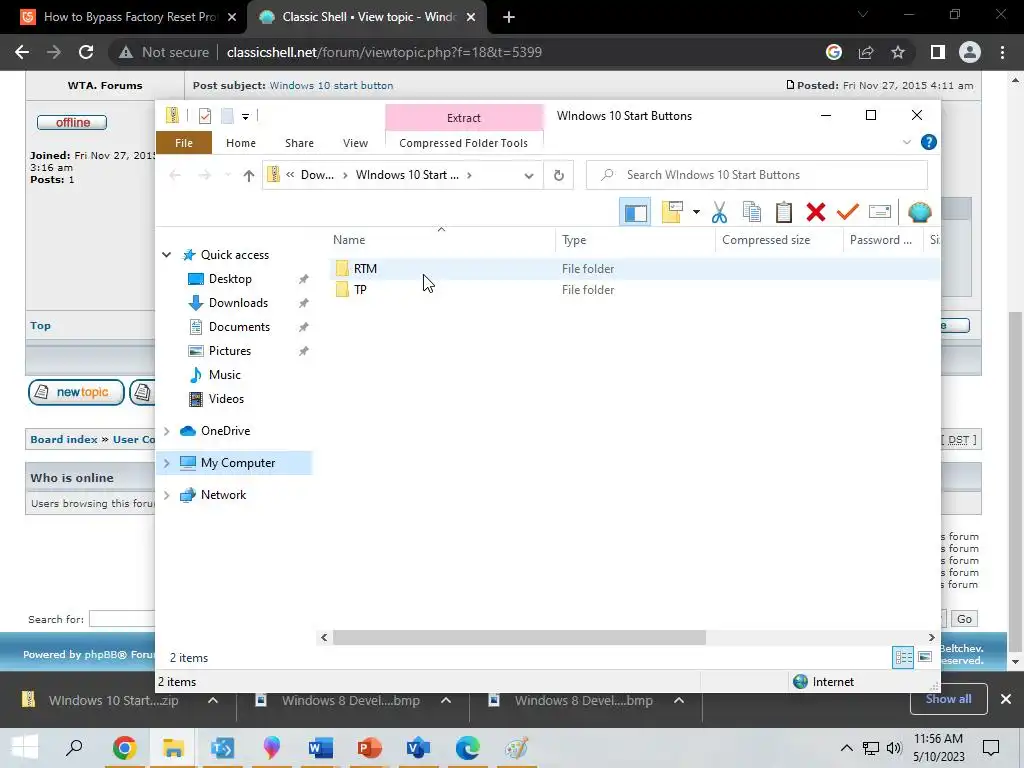
Task: Select the Compressed Folder Tools tab
Action: click(x=463, y=143)
